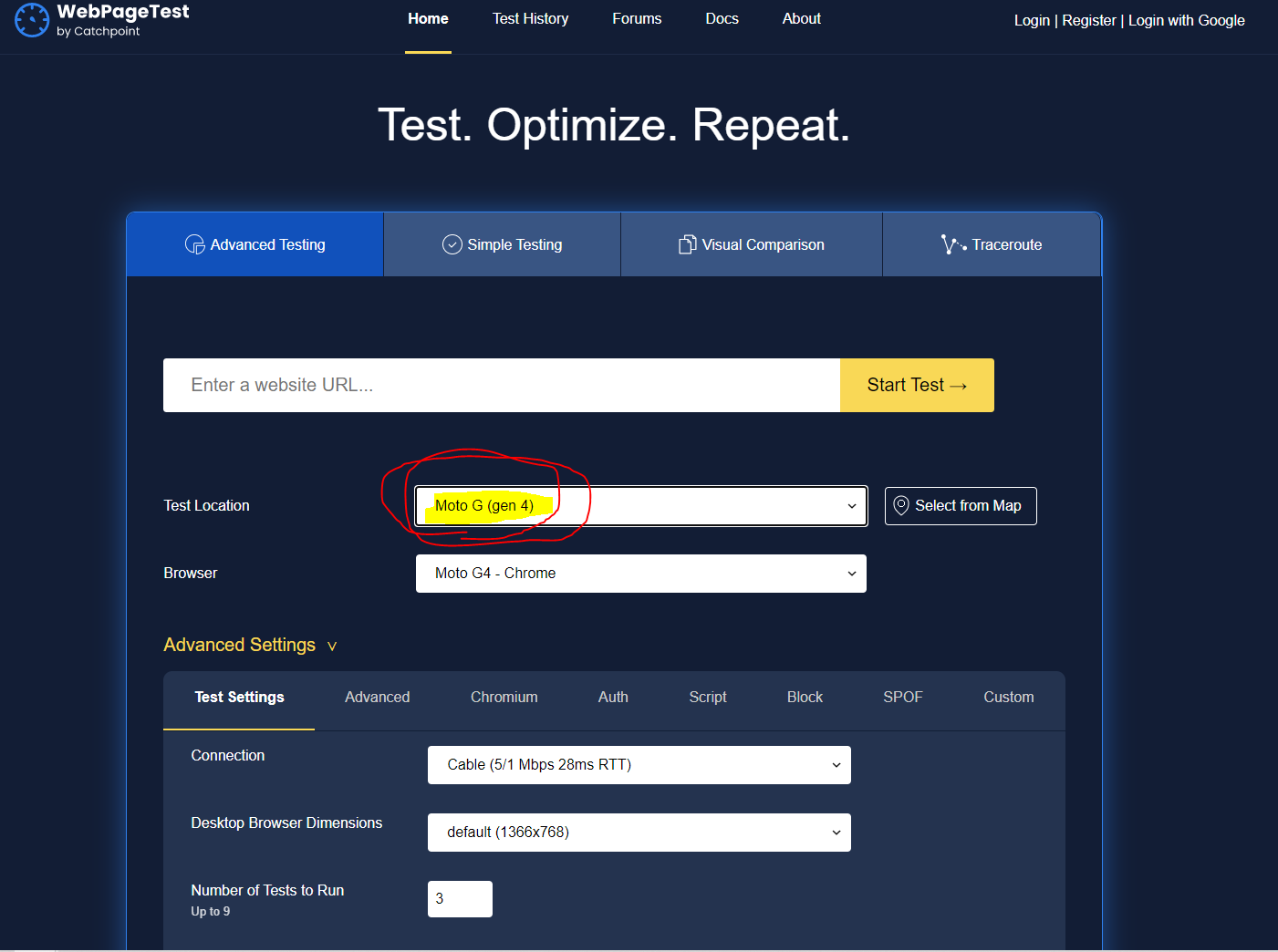
Task: Open the Docs link
Action: pos(722,18)
